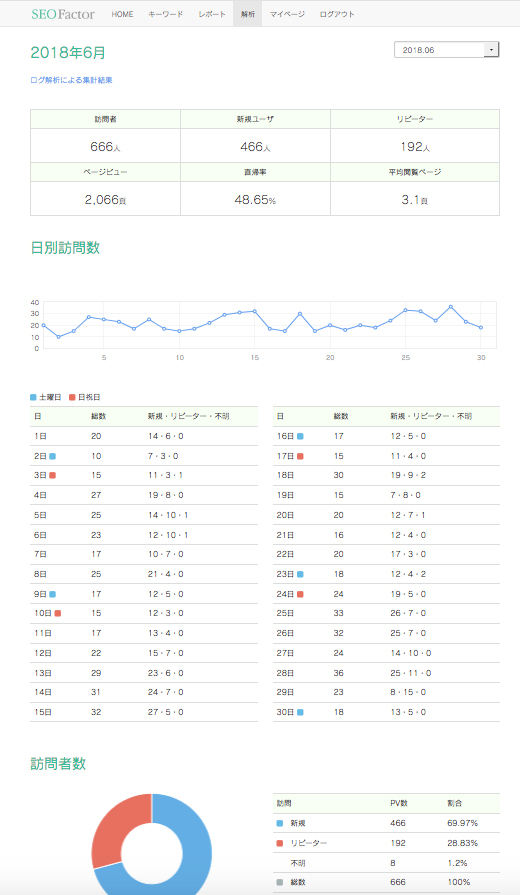Click the blue Saturday marker beside 16日
This screenshot has width=520, height=895.
(x=300, y=436)
